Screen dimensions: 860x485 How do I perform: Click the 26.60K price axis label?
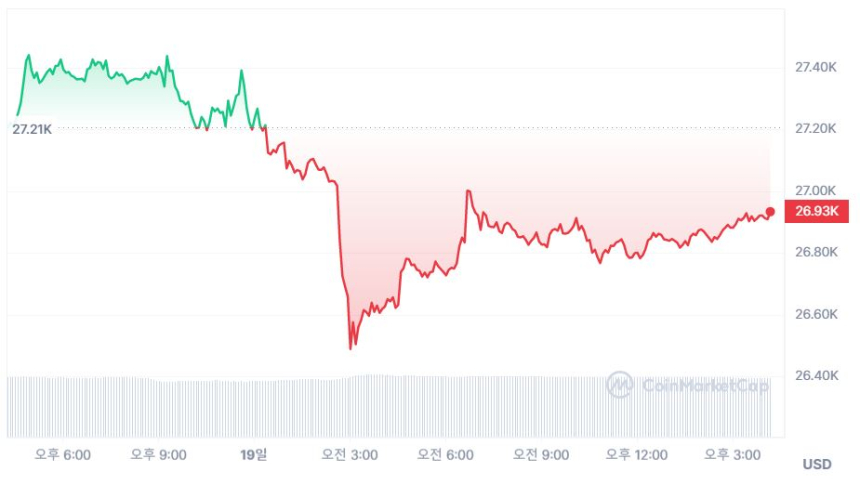[x=815, y=314]
